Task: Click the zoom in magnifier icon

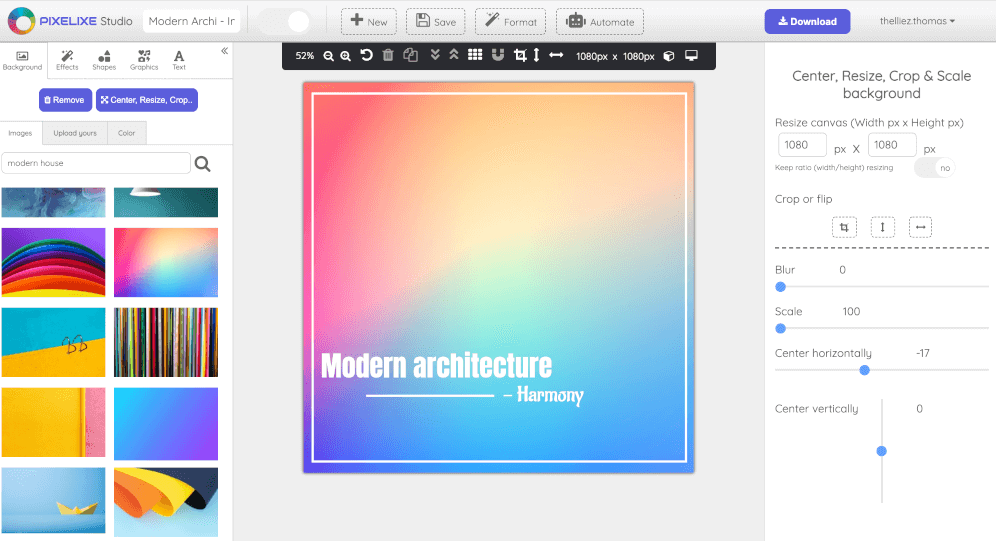Action: point(346,56)
